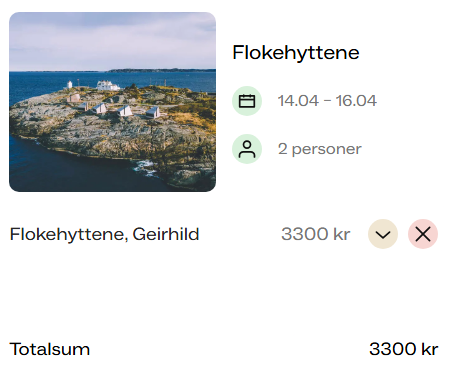Viewport: 454px width, 372px height.
Task: Select the 14.04 – 16.04 date range
Action: pyautogui.click(x=327, y=101)
